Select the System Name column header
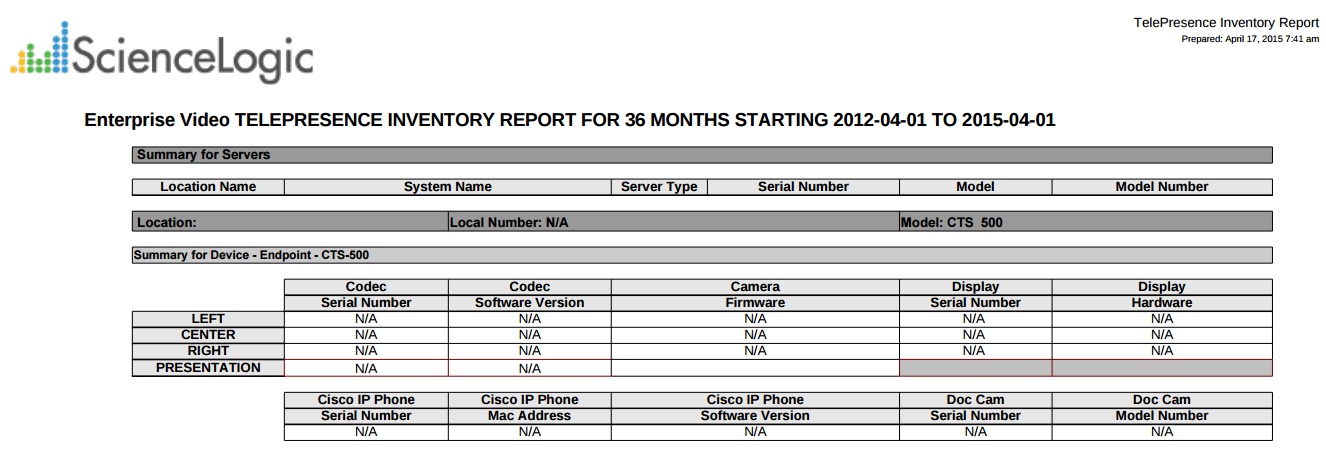Screen dimensions: 1326x453 coord(447,187)
